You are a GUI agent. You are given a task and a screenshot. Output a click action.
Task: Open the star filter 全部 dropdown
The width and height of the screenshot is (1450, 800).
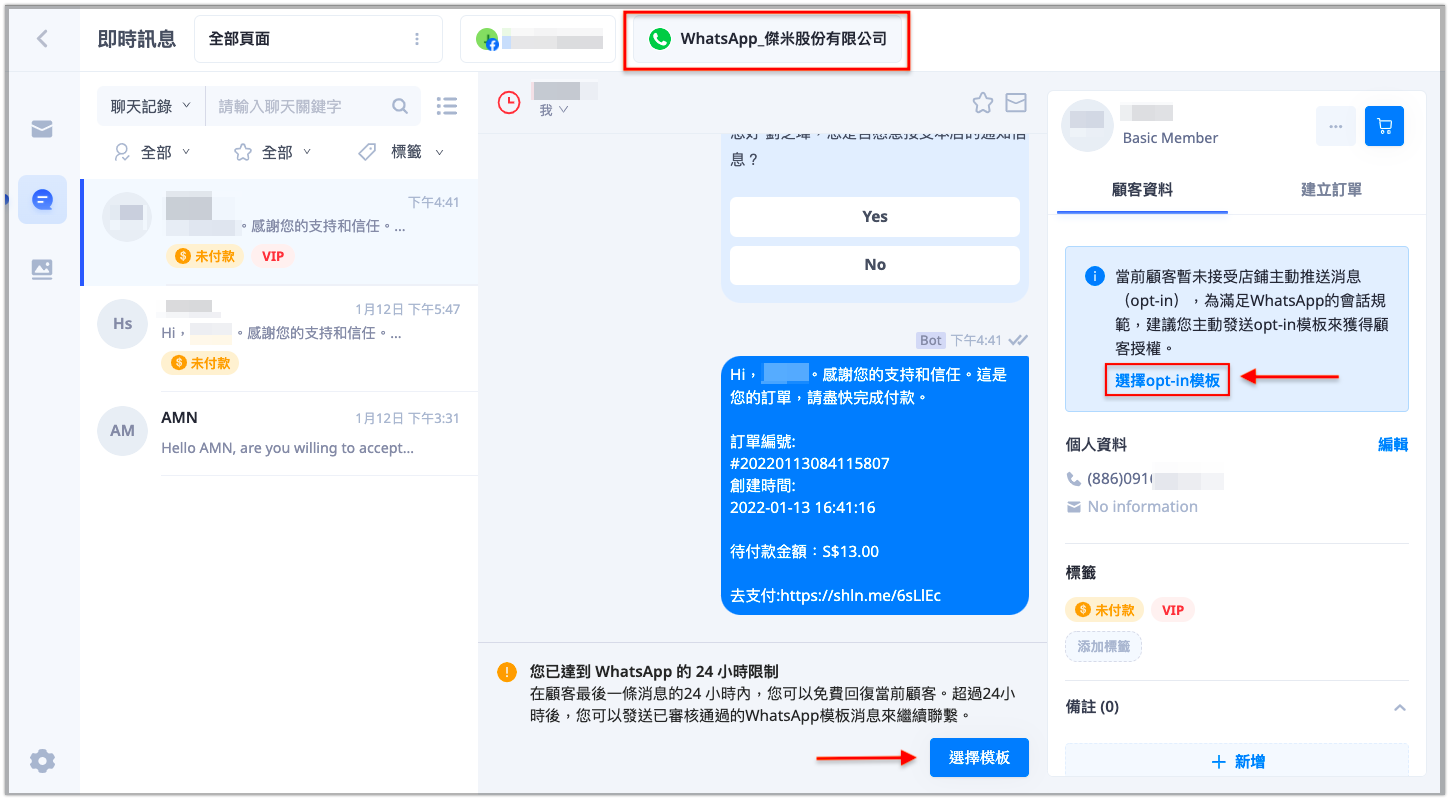(273, 152)
